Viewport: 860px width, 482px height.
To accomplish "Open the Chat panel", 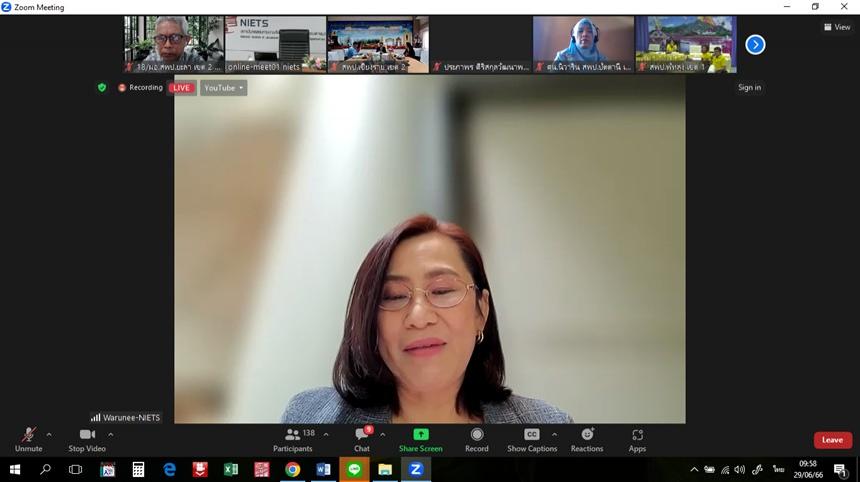I will [362, 440].
